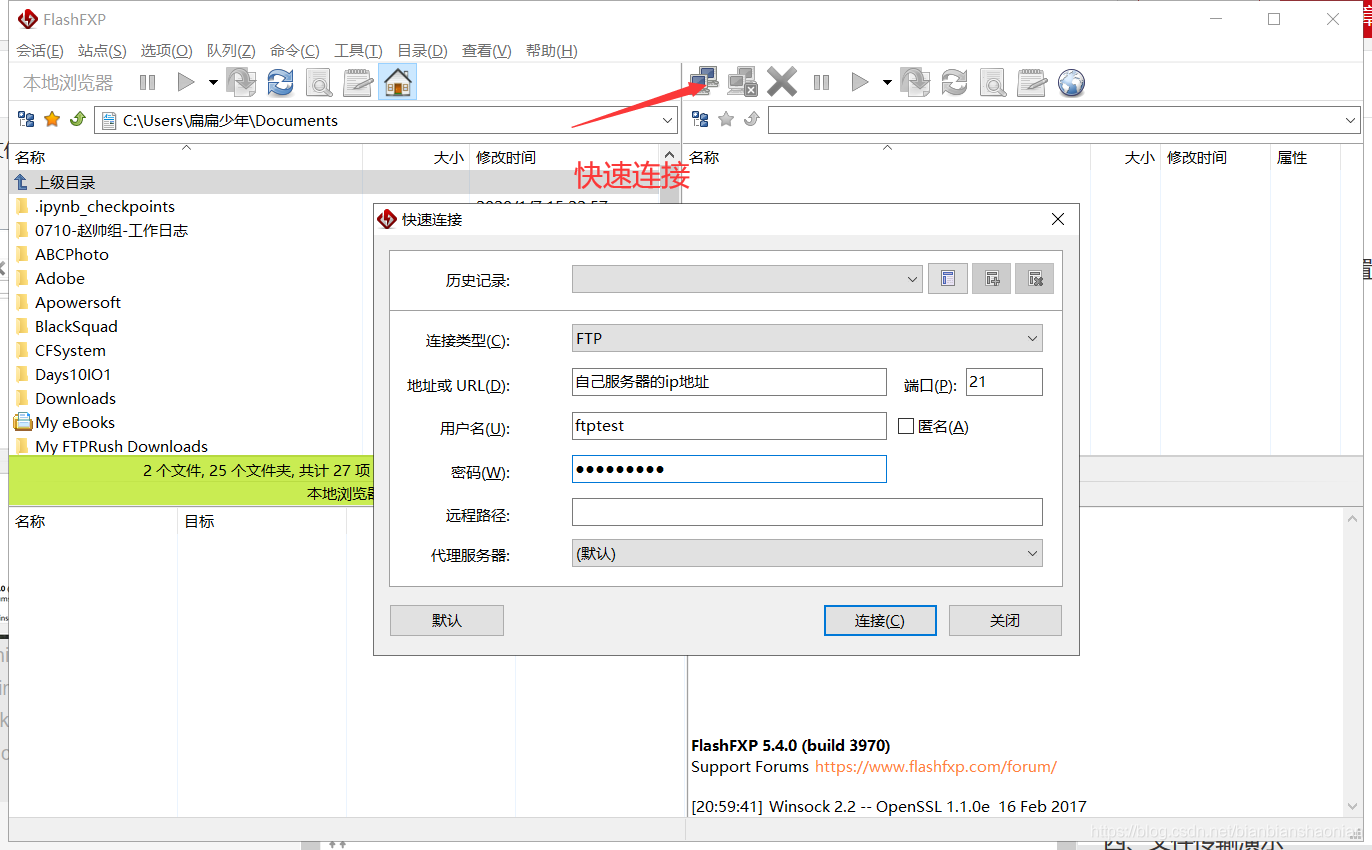Open the 选项(O) menu
Image resolution: width=1372 pixels, height=850 pixels.
point(166,51)
